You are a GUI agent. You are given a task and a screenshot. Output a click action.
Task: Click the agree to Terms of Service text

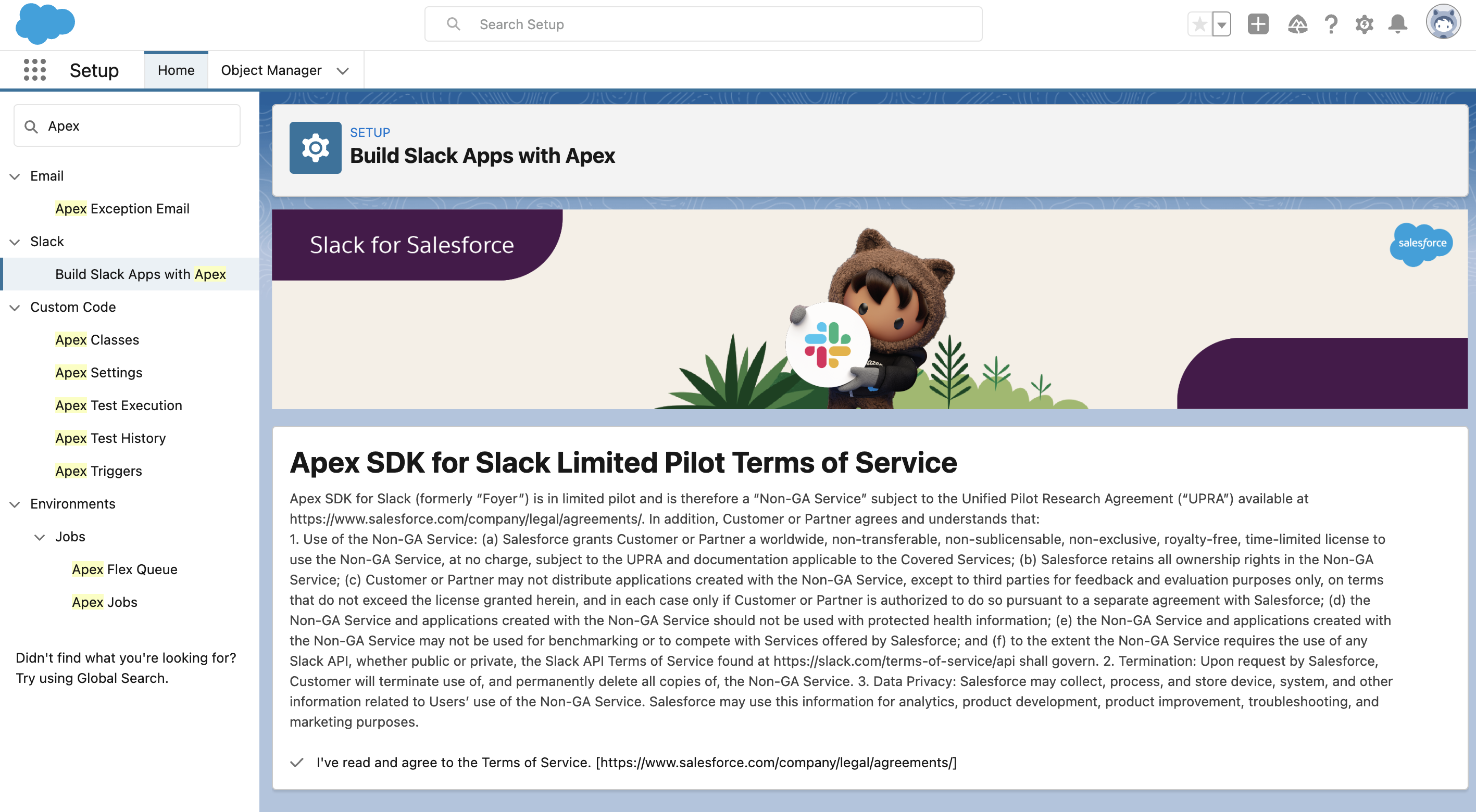point(636,763)
